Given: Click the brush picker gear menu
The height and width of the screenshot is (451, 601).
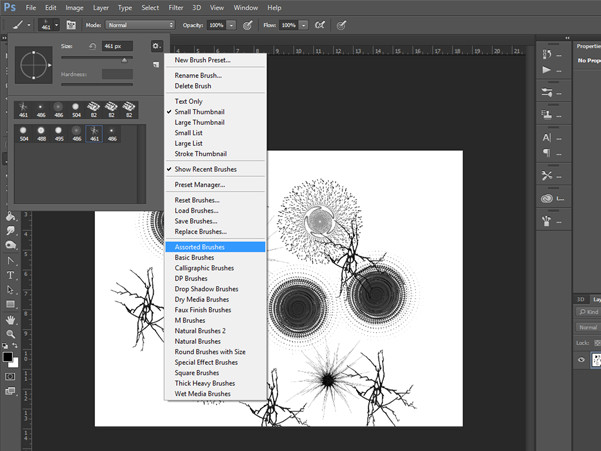Looking at the screenshot, I should pos(156,46).
